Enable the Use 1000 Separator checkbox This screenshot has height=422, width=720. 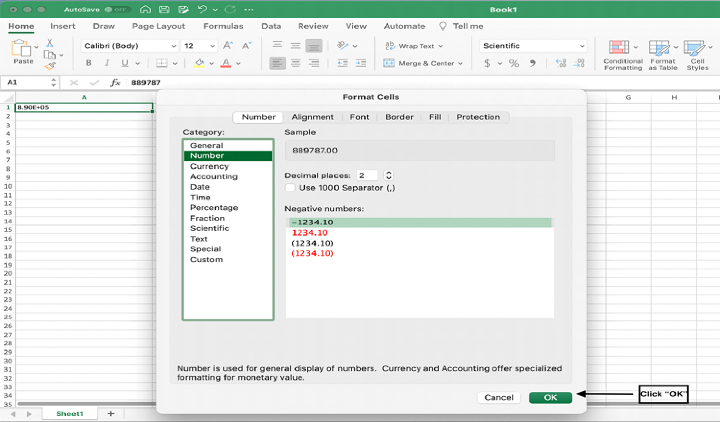(x=291, y=187)
